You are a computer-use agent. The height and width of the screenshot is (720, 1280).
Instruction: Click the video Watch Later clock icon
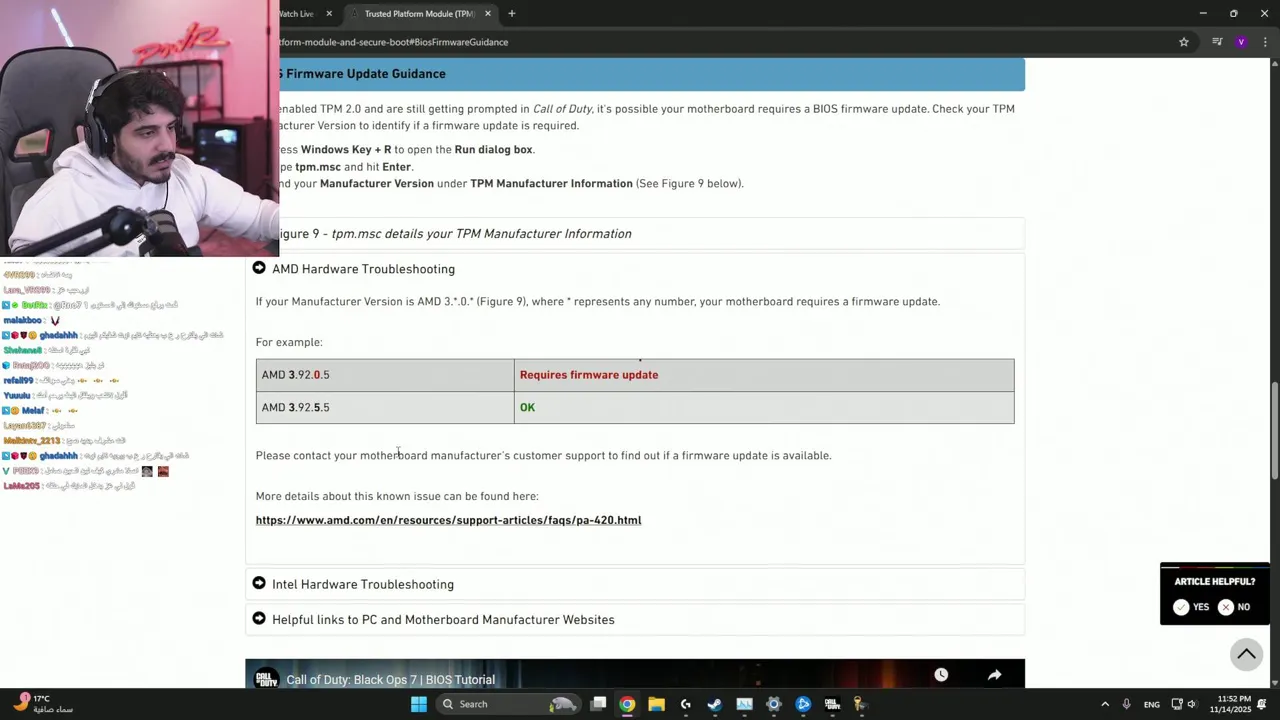(941, 675)
